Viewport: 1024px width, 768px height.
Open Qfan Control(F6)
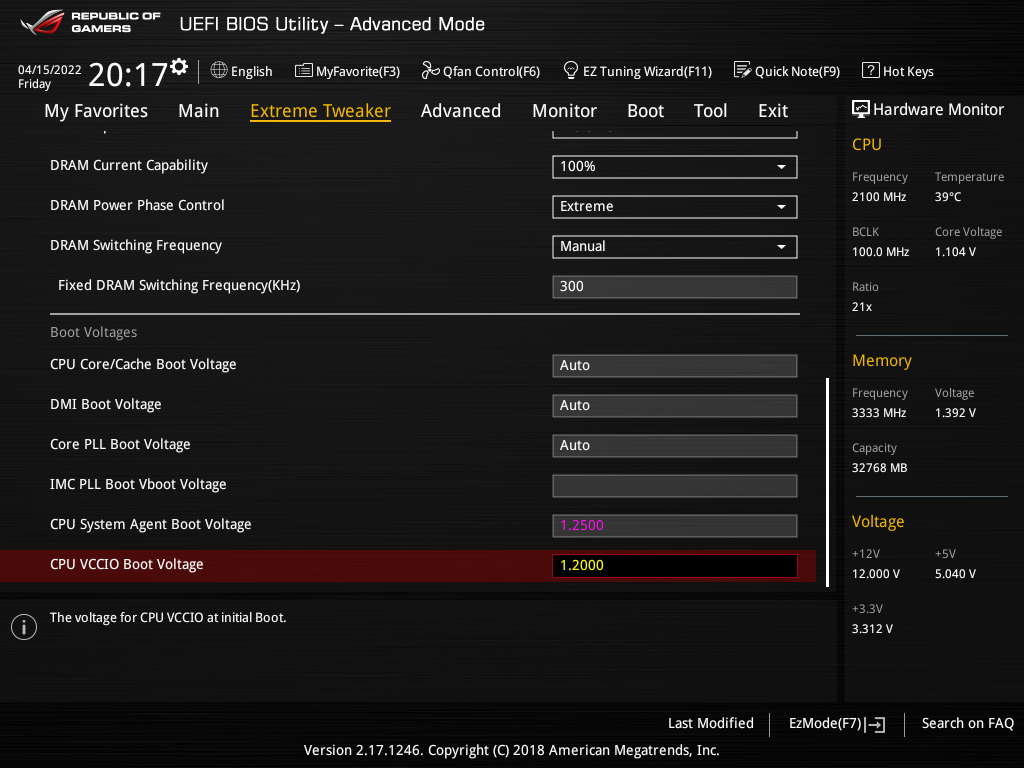(481, 71)
